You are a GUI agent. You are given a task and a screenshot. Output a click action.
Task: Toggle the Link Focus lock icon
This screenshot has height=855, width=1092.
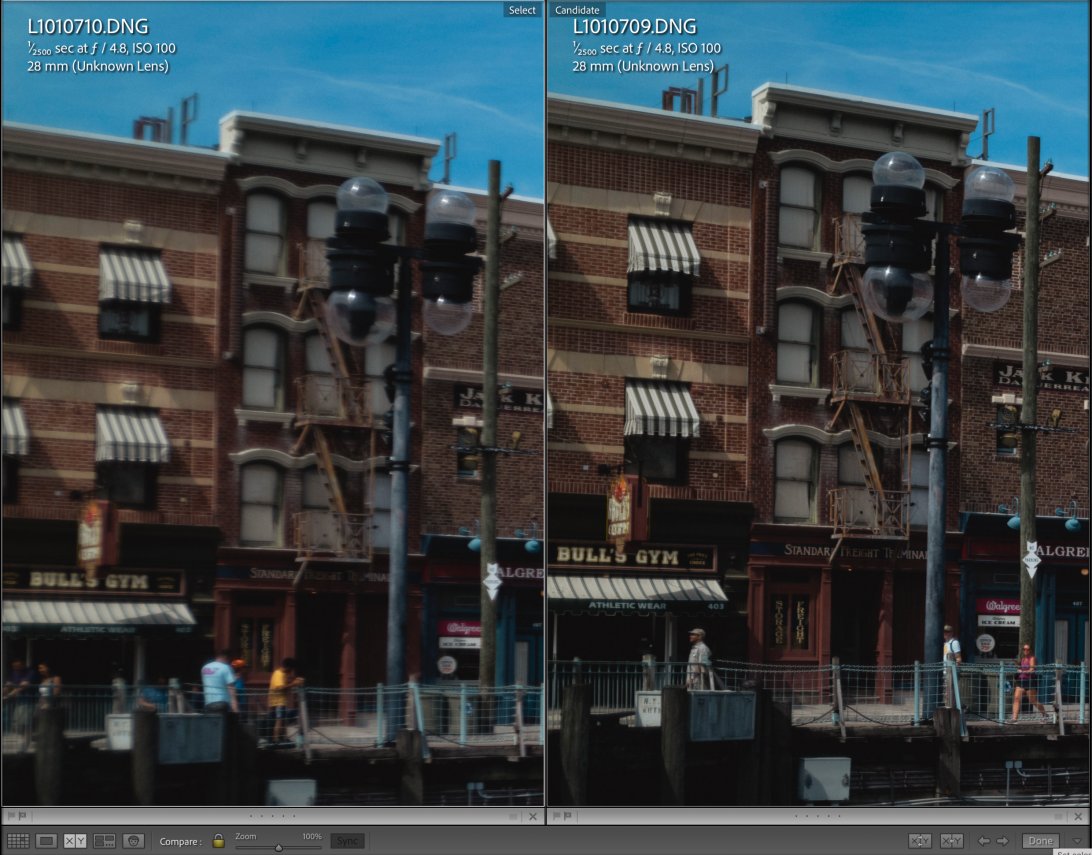[x=218, y=841]
